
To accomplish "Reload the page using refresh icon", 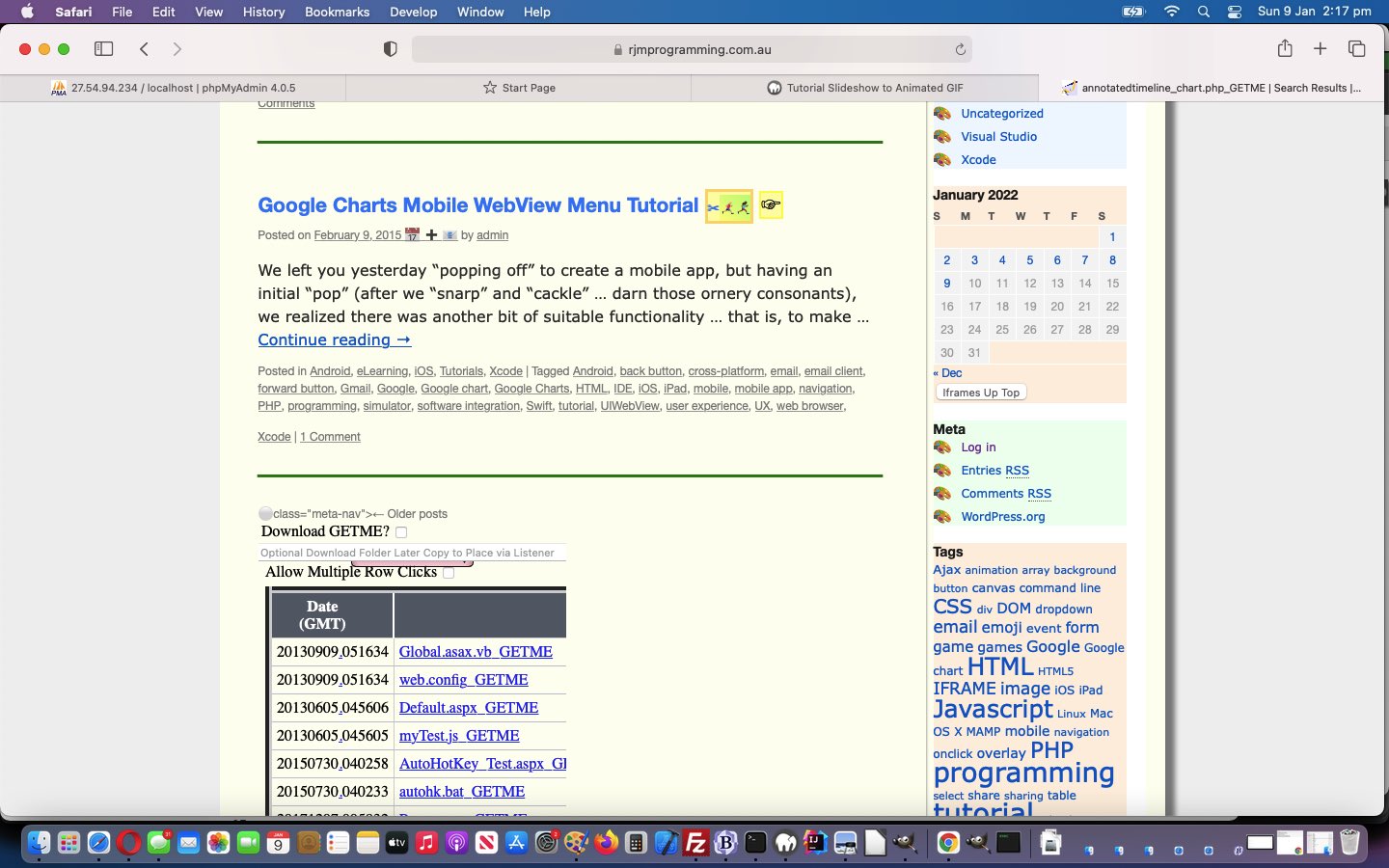I will coord(960,50).
